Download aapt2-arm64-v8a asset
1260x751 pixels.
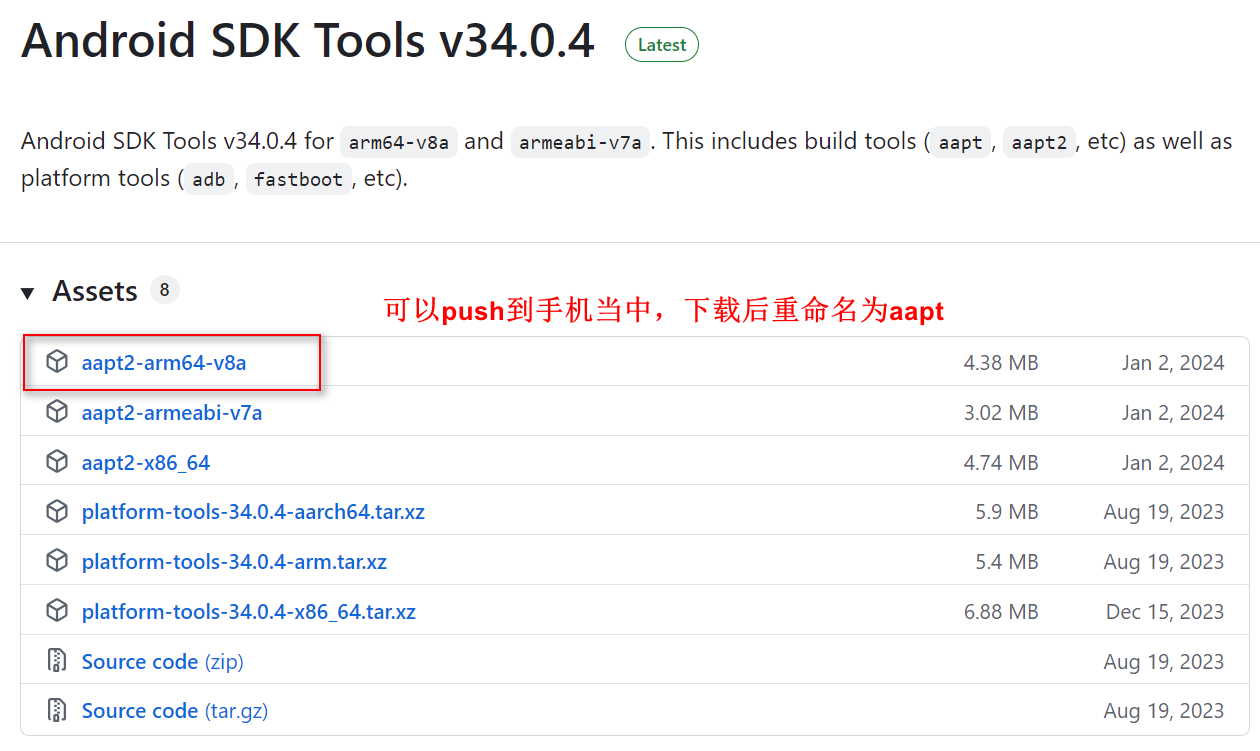point(164,362)
